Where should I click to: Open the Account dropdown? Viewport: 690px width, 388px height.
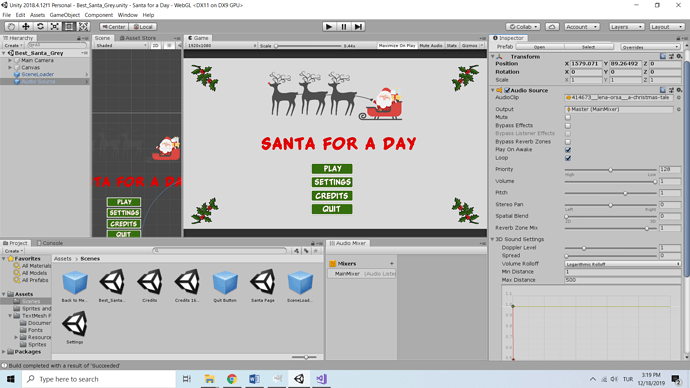(582, 27)
